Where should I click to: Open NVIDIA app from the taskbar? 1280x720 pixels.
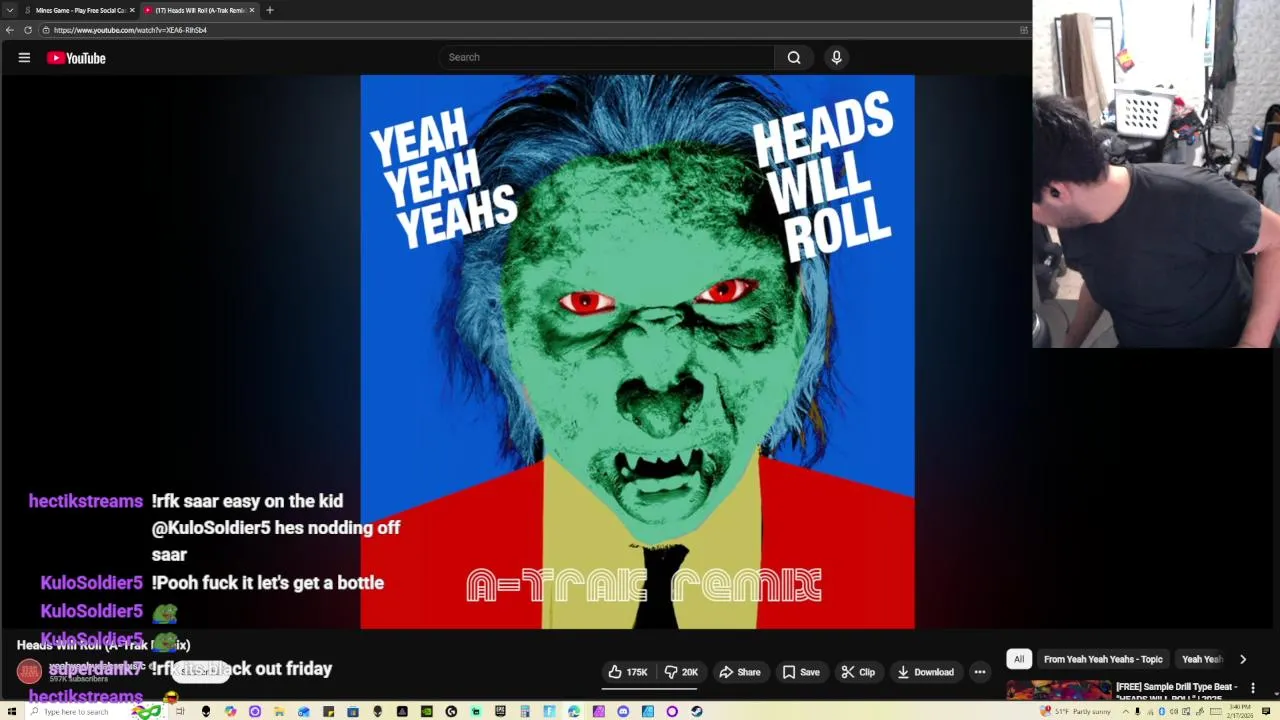pos(427,711)
